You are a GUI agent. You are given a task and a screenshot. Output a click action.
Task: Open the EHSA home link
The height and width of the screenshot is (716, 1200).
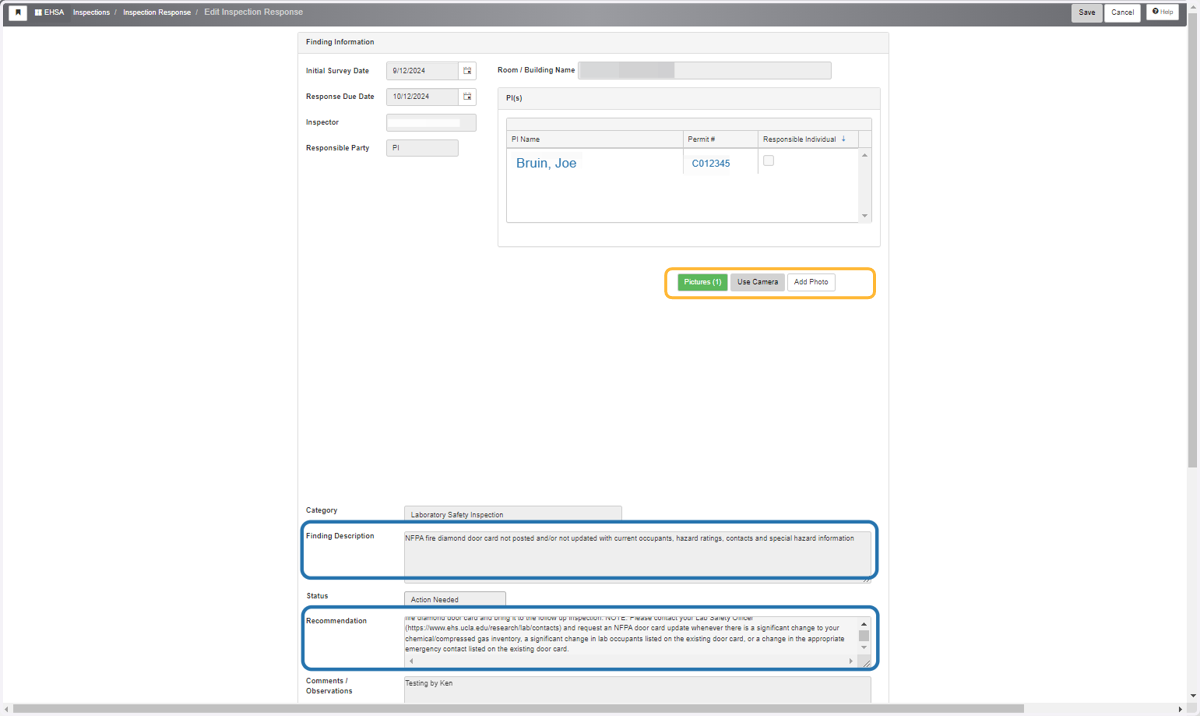tap(49, 13)
